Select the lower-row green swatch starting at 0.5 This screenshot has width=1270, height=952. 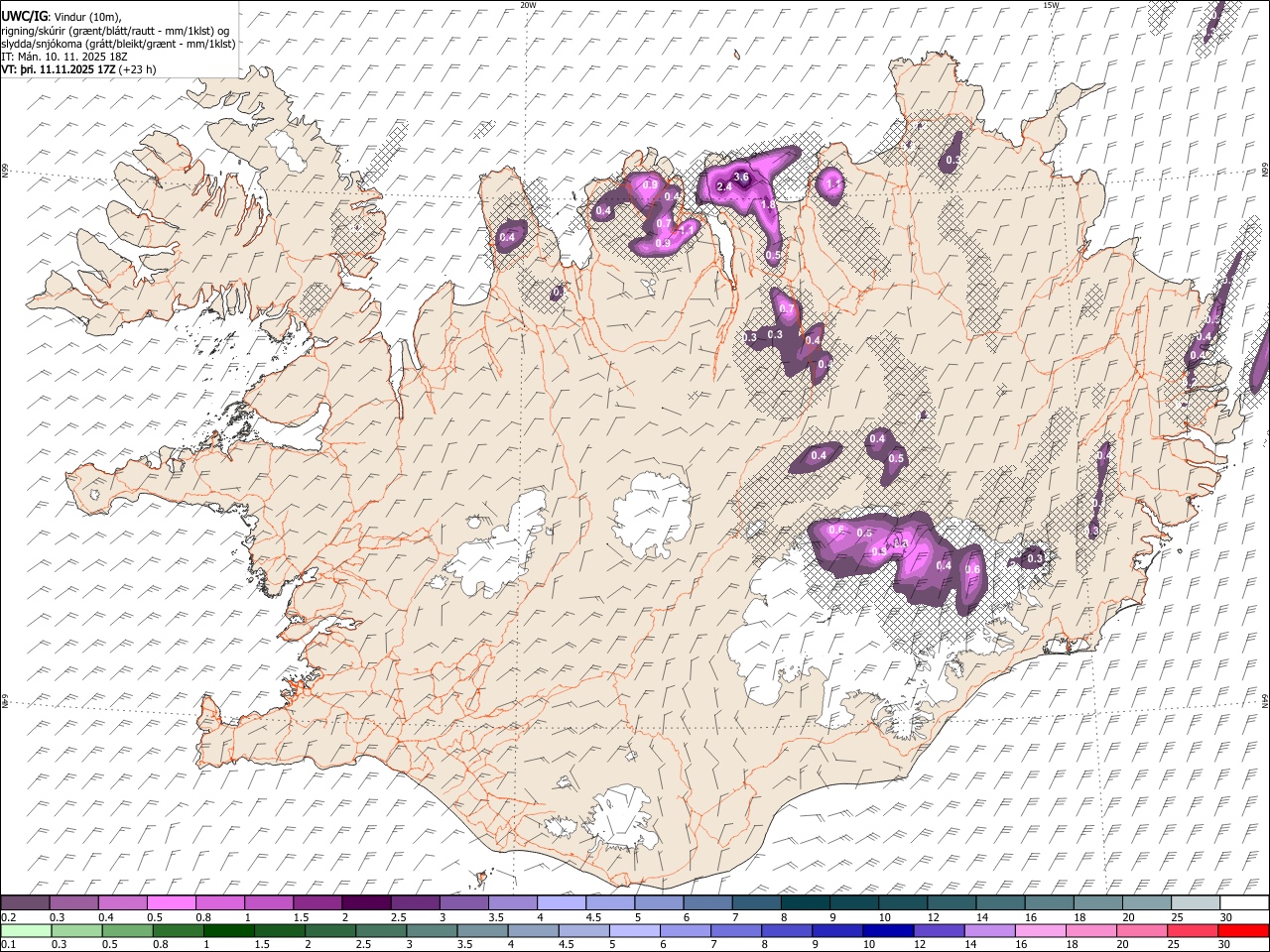pyautogui.click(x=127, y=930)
